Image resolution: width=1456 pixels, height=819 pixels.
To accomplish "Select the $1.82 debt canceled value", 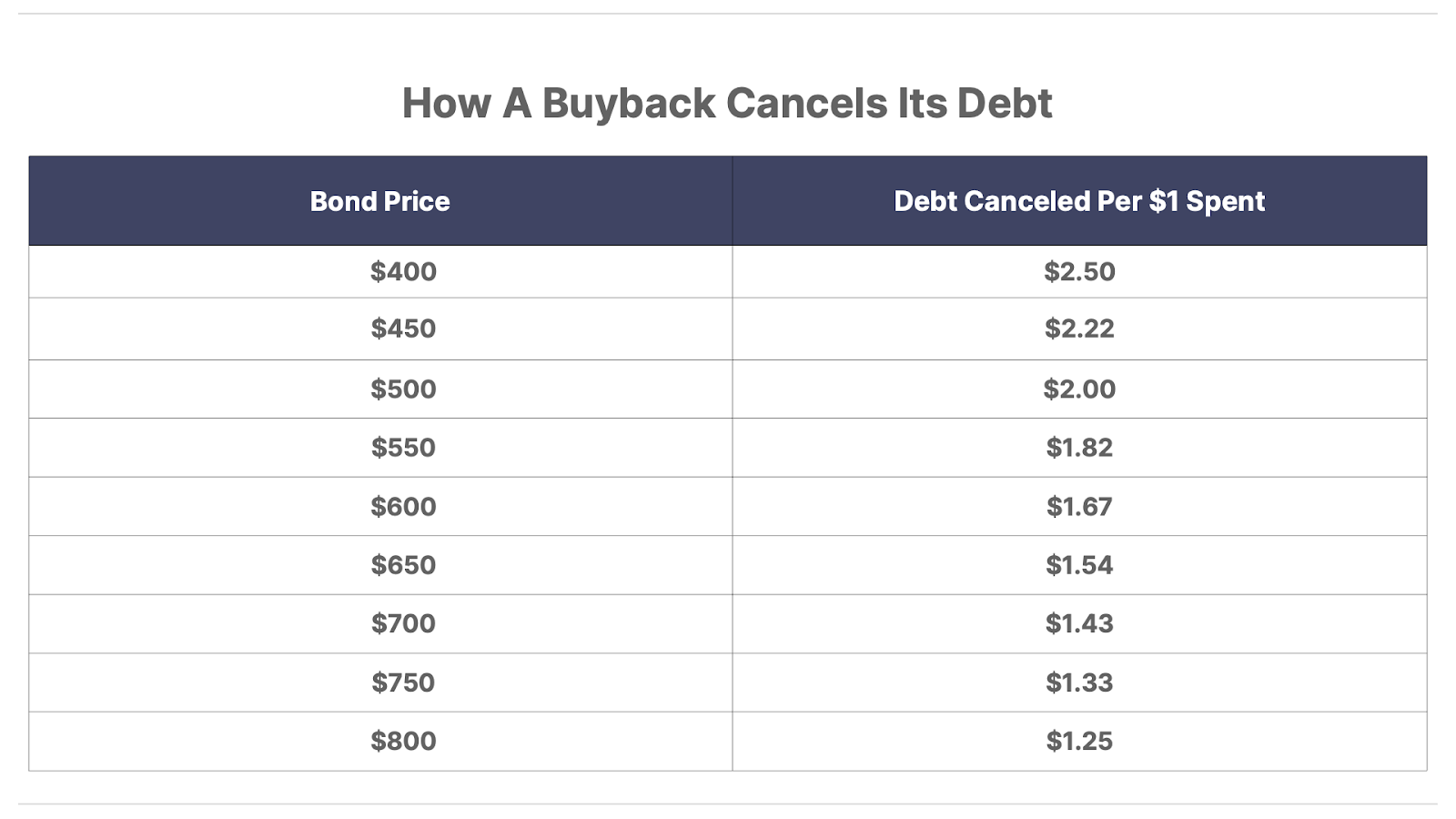I will point(1079,448).
